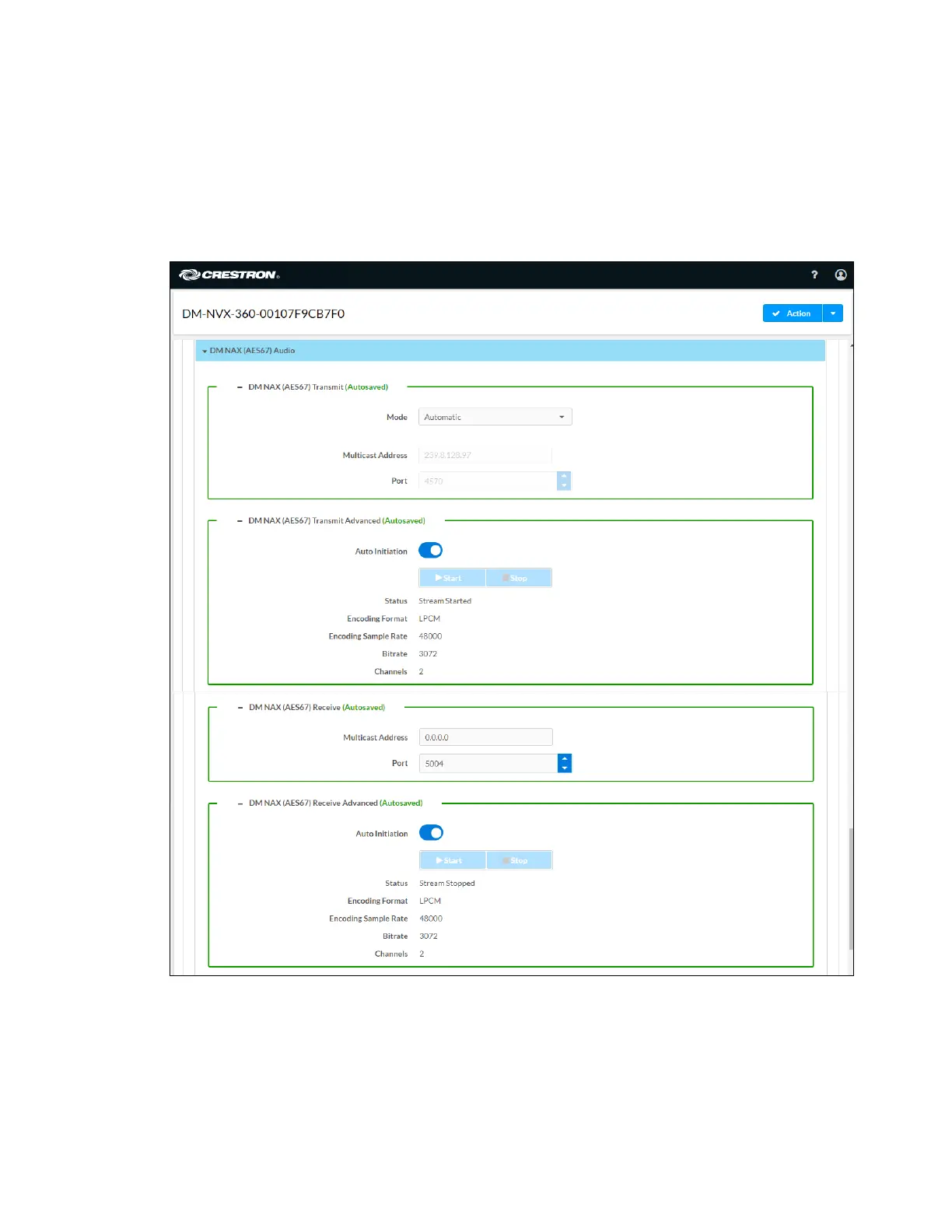Click the Stream Started status text
The image size is (952, 1232).
pyautogui.click(x=445, y=601)
